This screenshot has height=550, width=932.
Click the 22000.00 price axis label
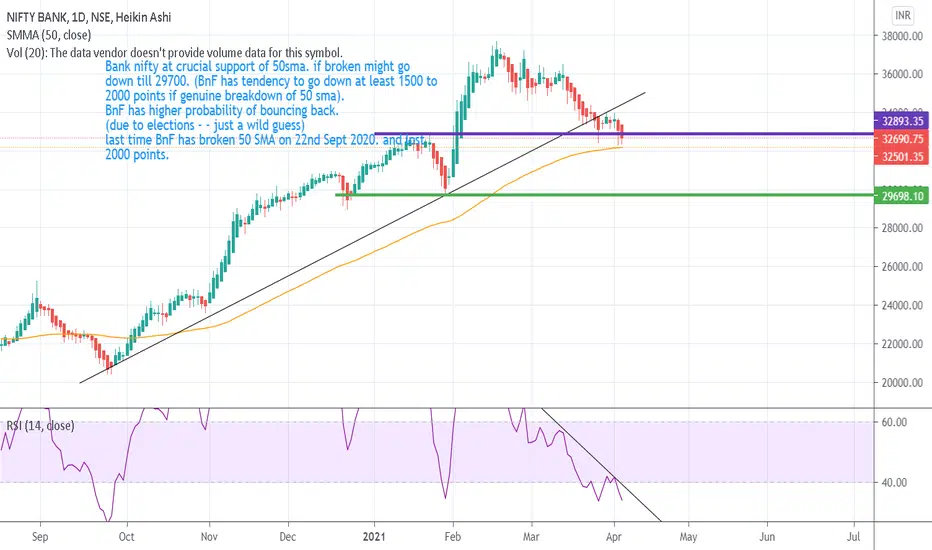click(x=902, y=344)
